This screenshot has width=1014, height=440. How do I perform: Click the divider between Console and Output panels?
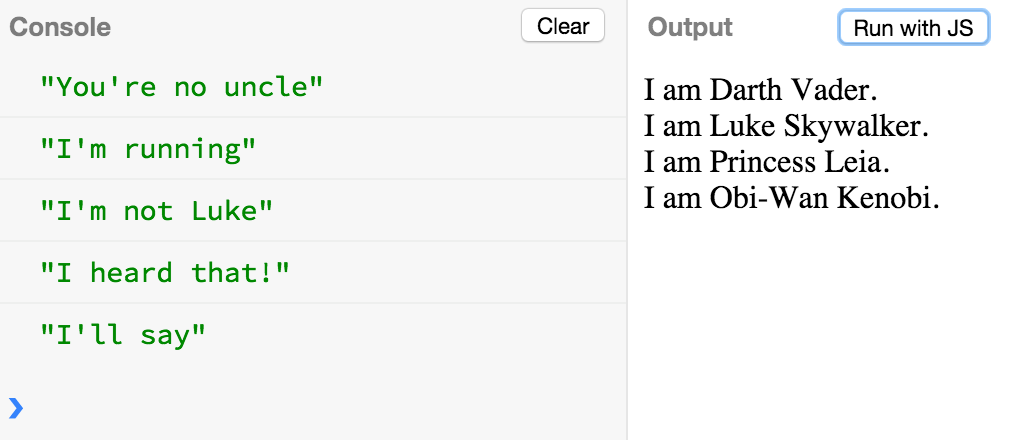click(x=627, y=220)
